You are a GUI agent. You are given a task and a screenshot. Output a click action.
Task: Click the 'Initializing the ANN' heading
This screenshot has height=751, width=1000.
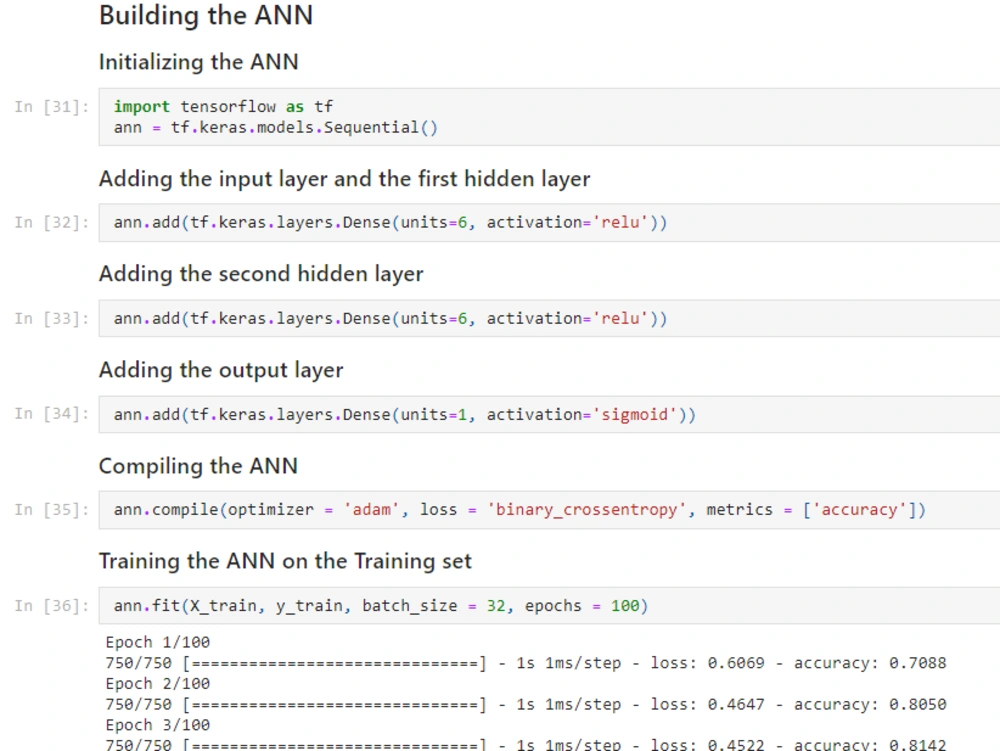coord(198,62)
